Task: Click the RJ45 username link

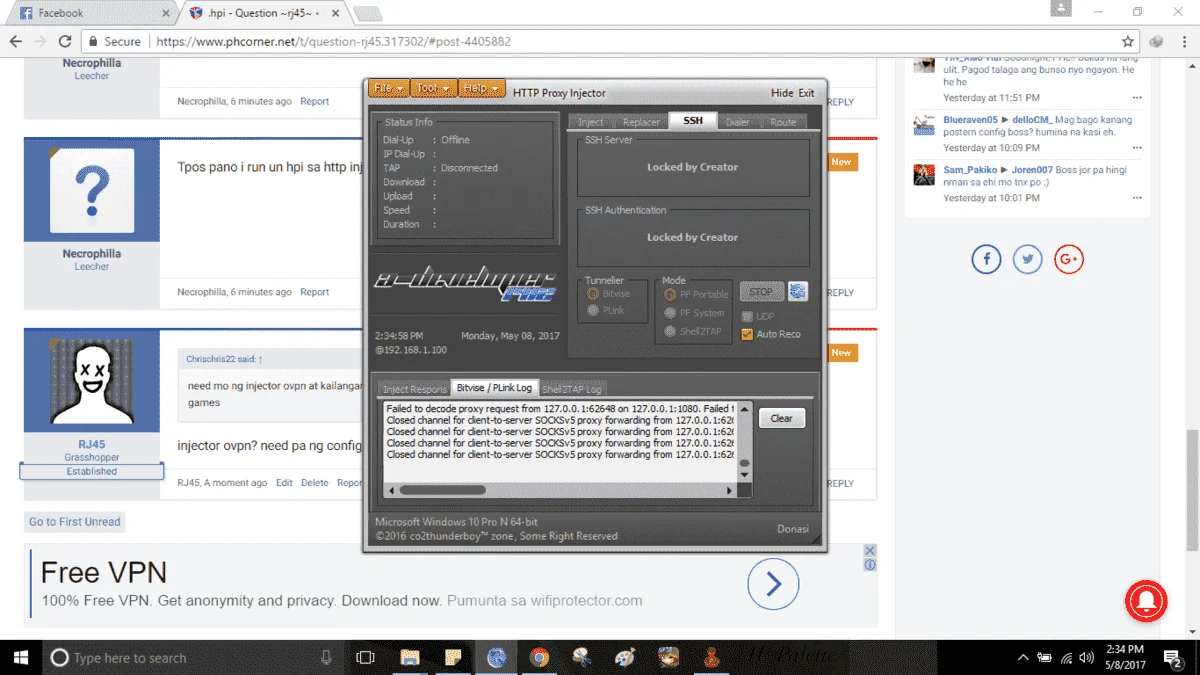Action: (92, 444)
